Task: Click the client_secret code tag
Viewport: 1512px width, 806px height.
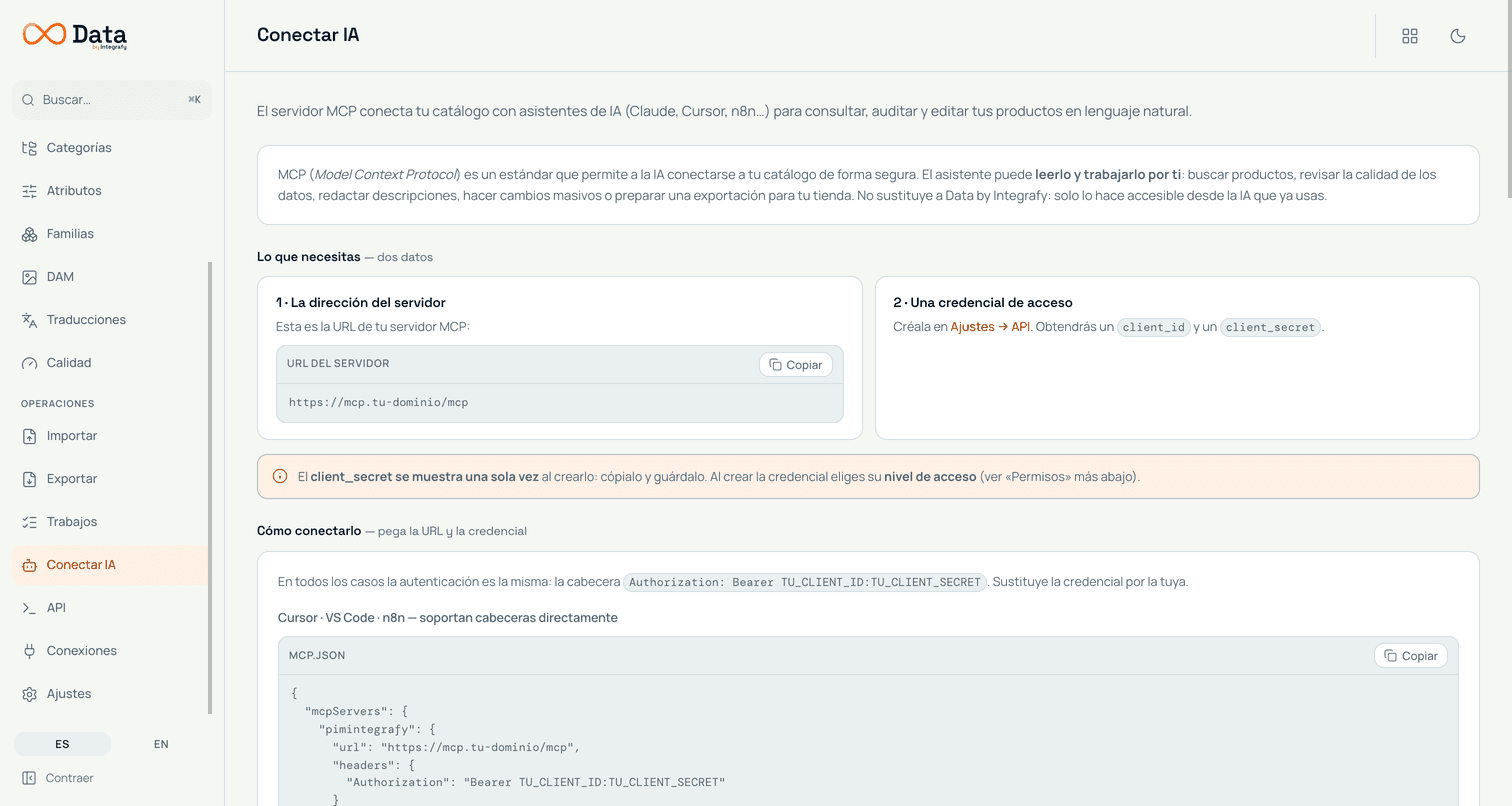Action: pos(1271,327)
